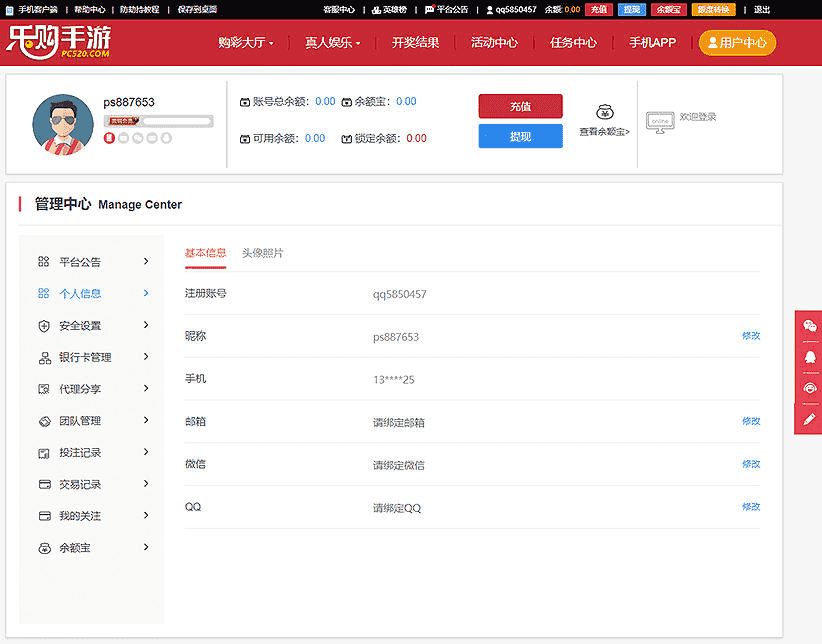Click the pencil feedback icon on right
This screenshot has height=644, width=822.
click(x=809, y=419)
